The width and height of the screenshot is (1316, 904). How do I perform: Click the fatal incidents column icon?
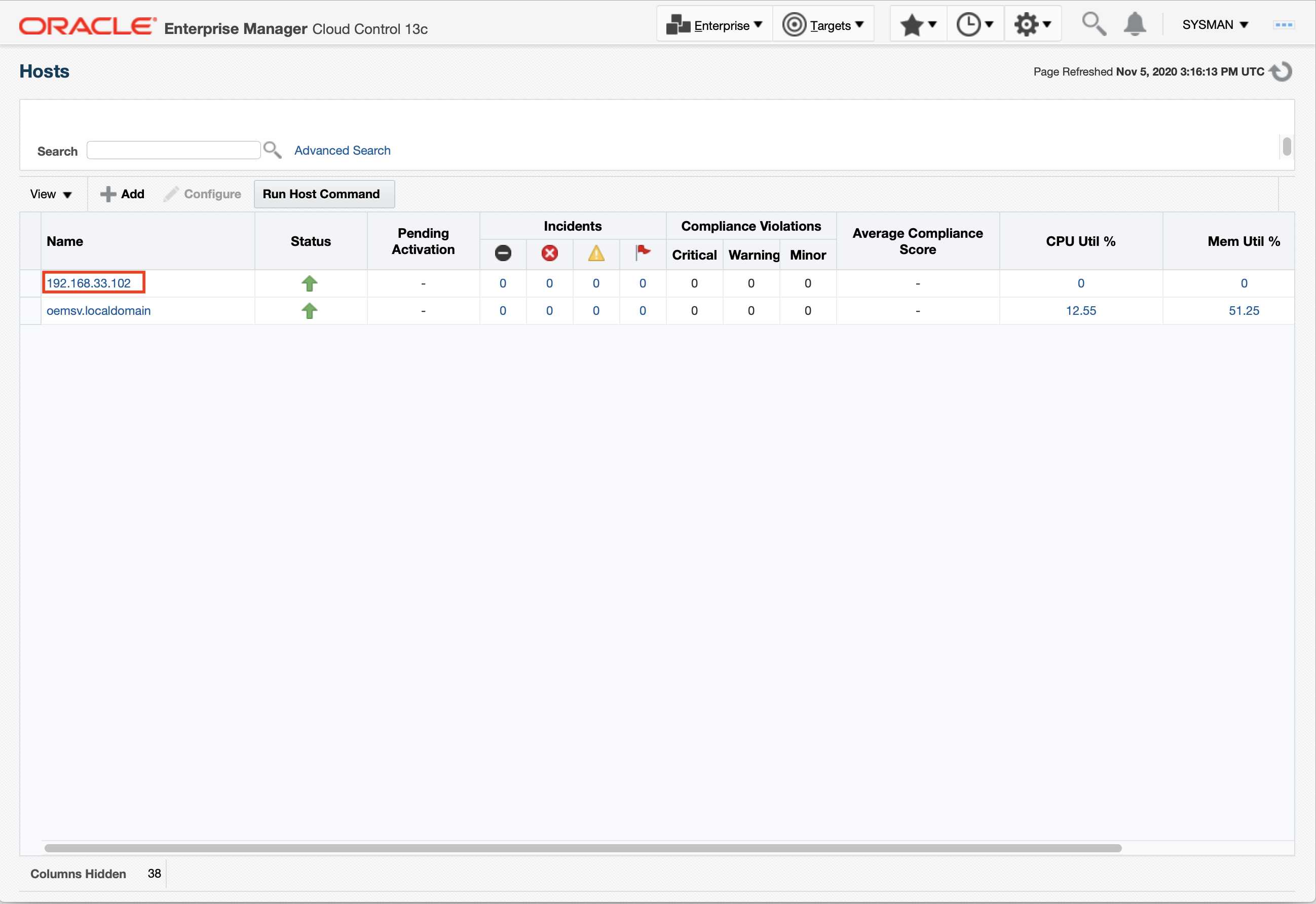click(503, 253)
